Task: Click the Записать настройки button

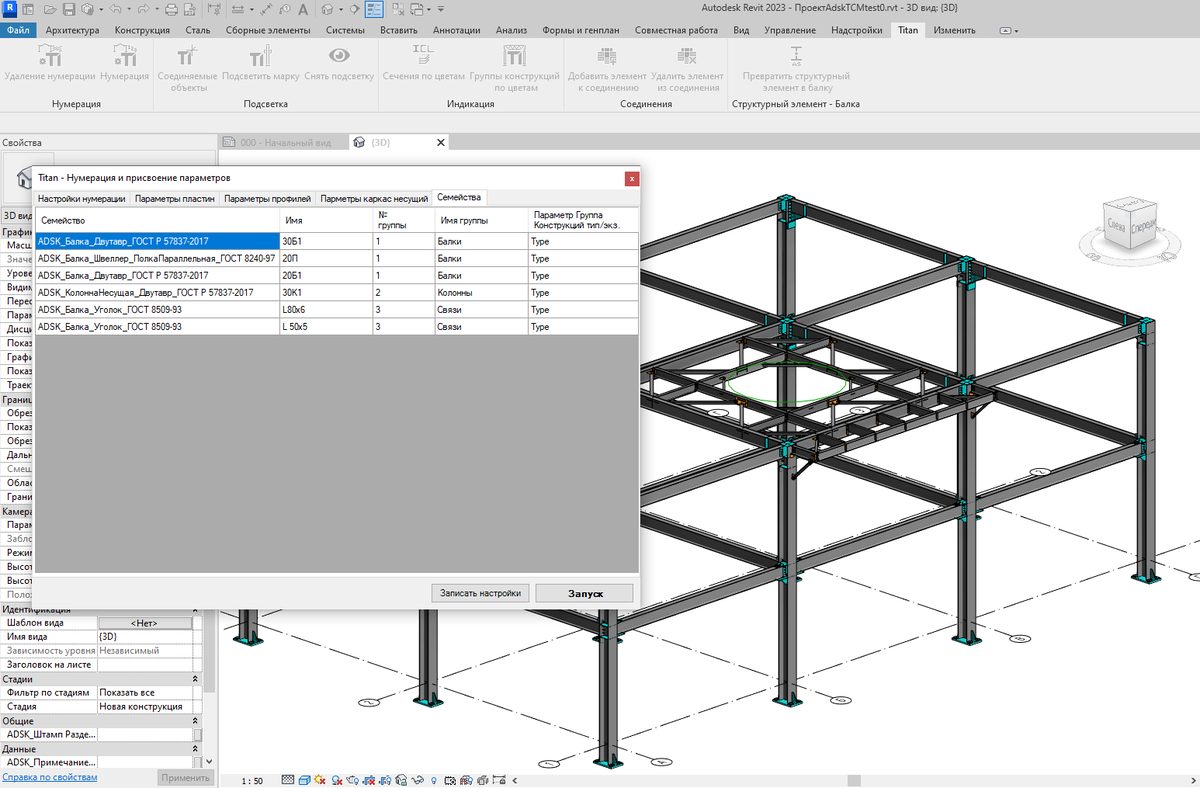Action: [480, 593]
